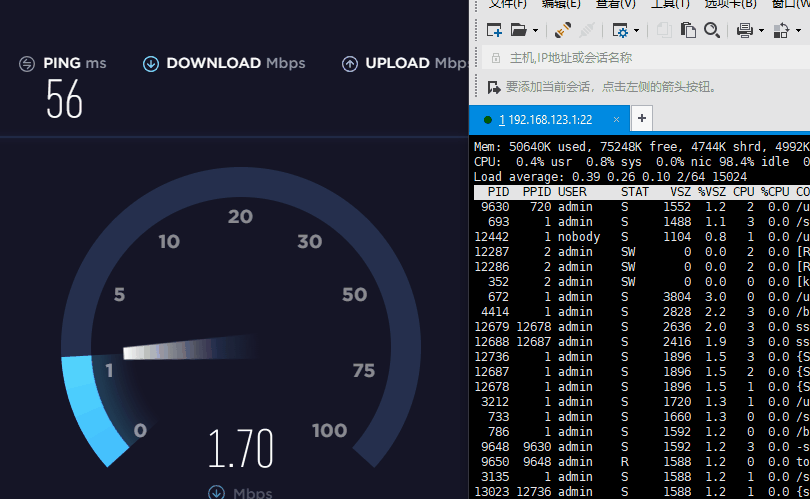Click the USER column header in terminal
Screen dimensions: 810x499
(572, 192)
